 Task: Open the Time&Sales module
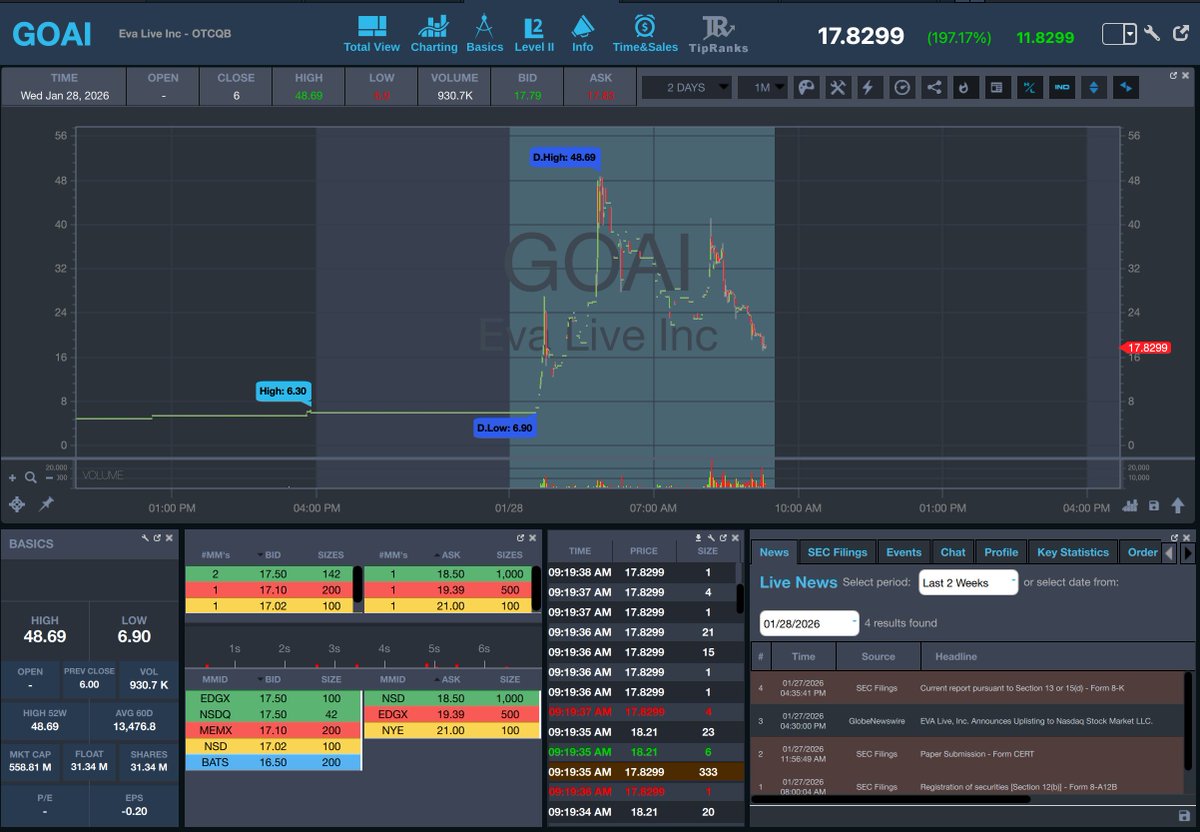click(645, 34)
